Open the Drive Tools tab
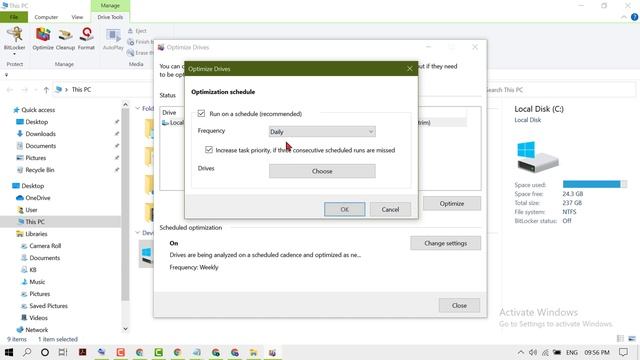The height and width of the screenshot is (360, 640). pos(110,17)
